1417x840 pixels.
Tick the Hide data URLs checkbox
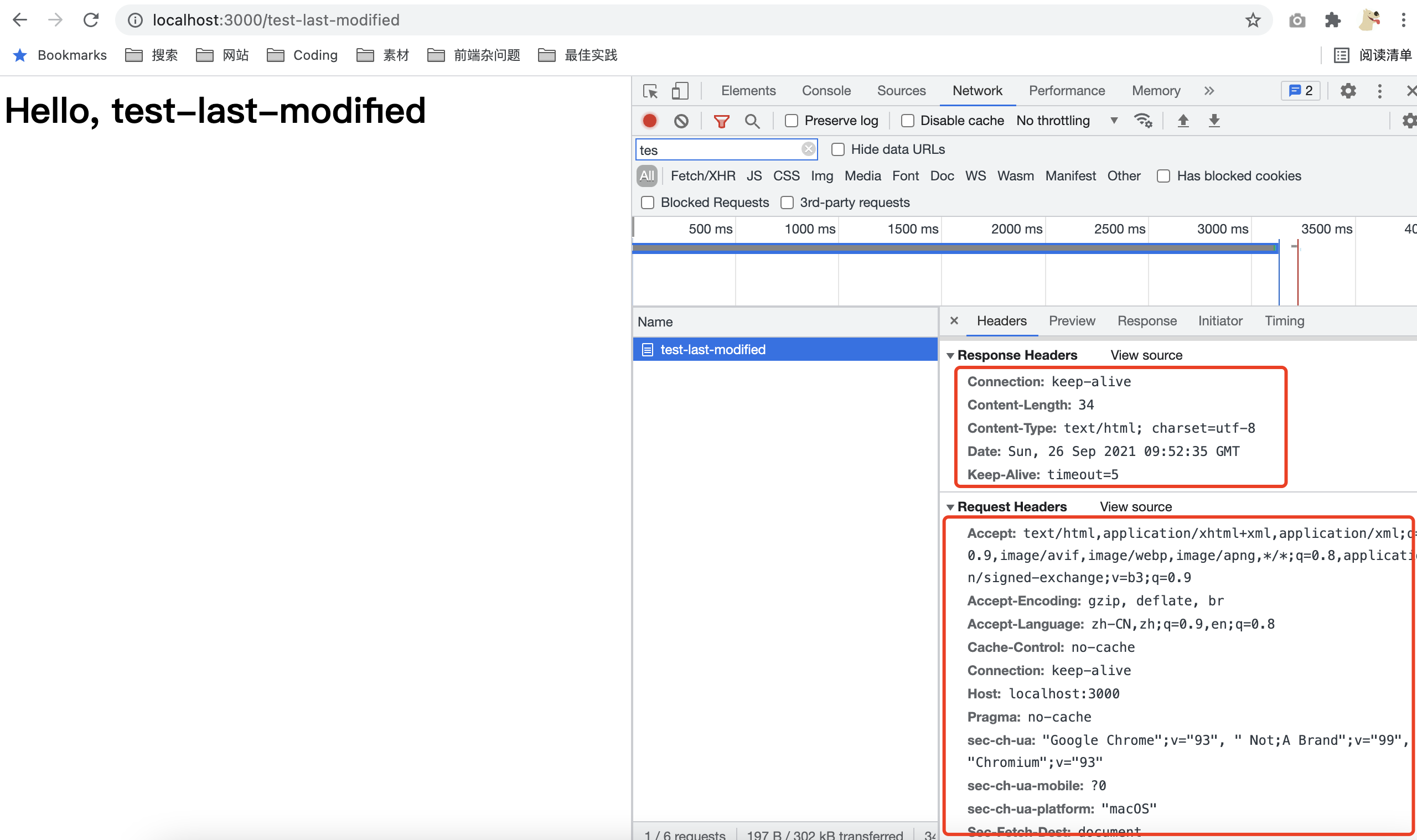[838, 149]
